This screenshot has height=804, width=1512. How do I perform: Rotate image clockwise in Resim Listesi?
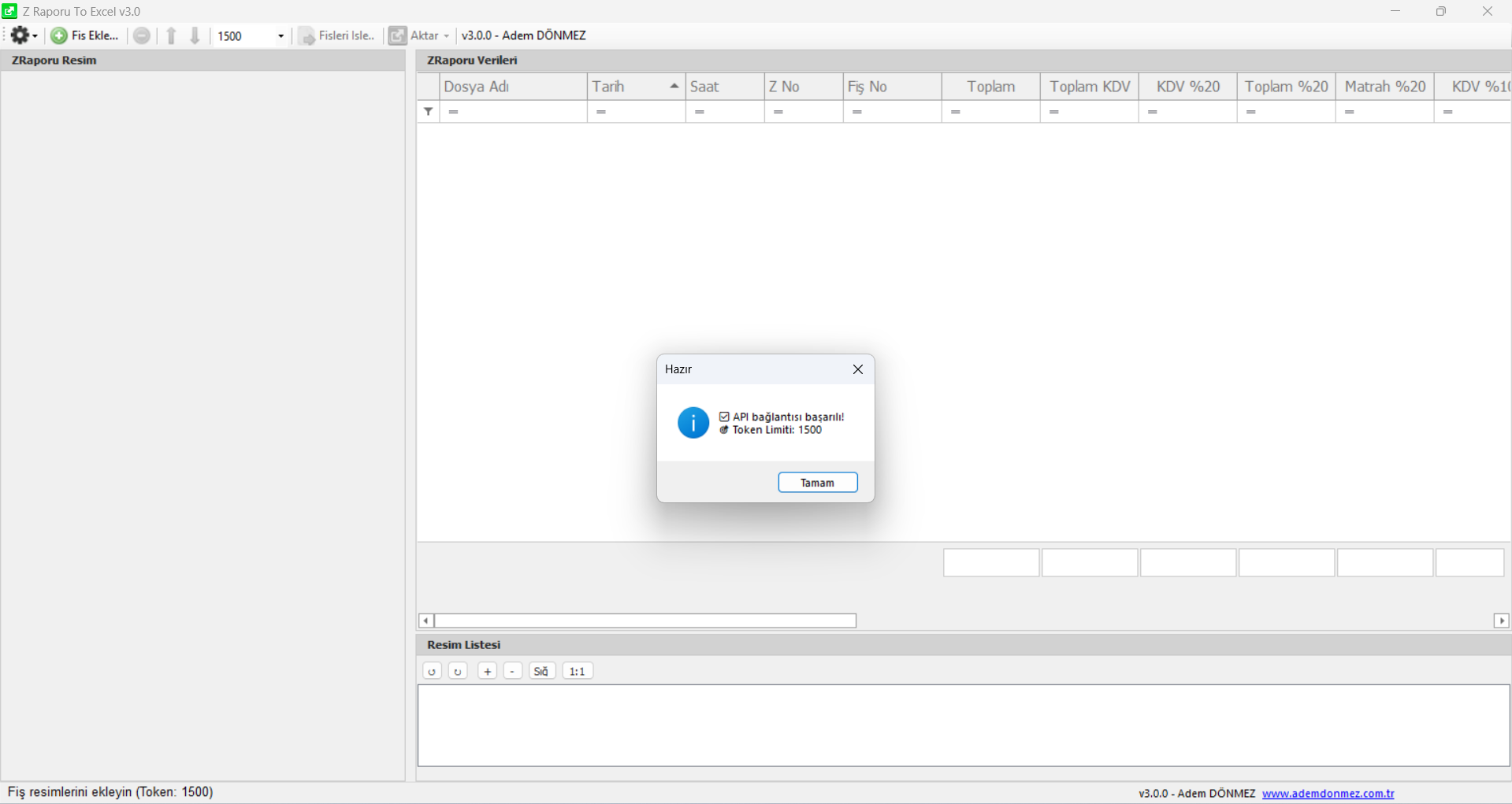click(x=458, y=671)
